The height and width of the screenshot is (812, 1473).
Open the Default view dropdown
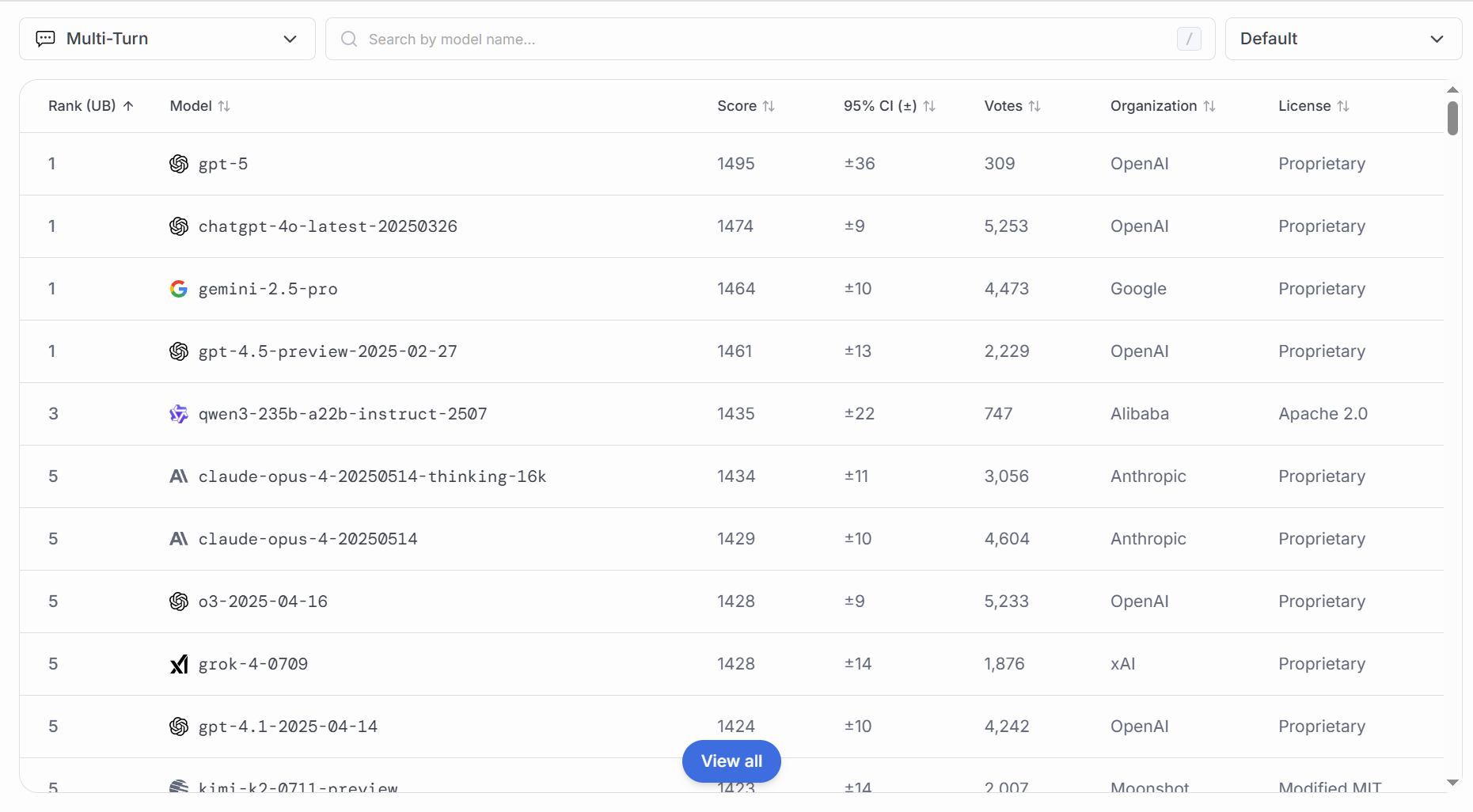pos(1343,39)
